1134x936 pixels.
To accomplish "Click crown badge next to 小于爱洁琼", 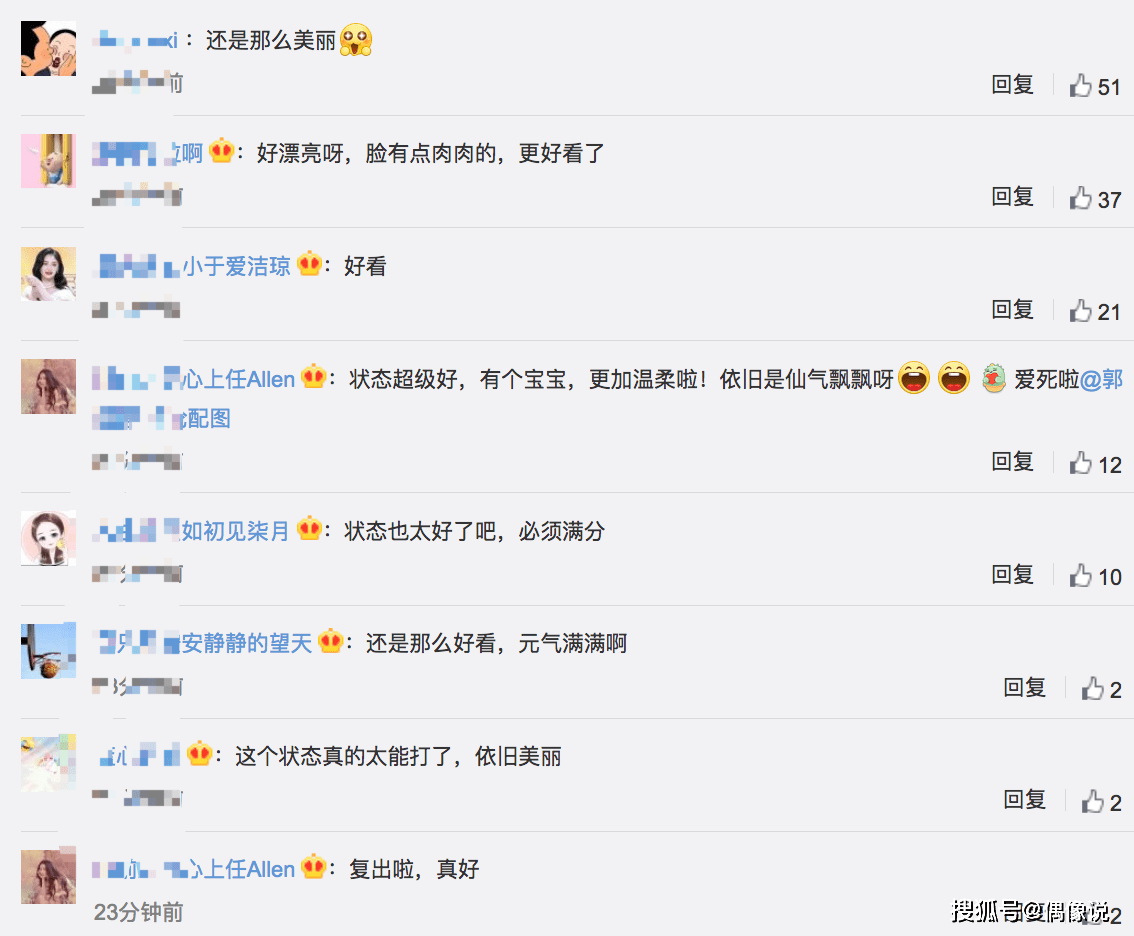I will (x=310, y=264).
